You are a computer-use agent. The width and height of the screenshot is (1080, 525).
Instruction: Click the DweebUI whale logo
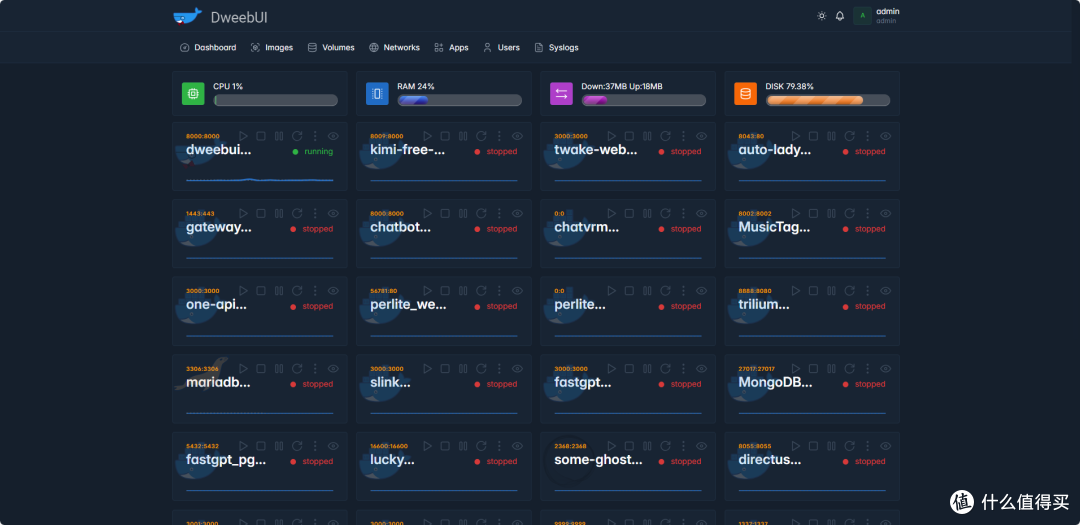click(x=187, y=16)
